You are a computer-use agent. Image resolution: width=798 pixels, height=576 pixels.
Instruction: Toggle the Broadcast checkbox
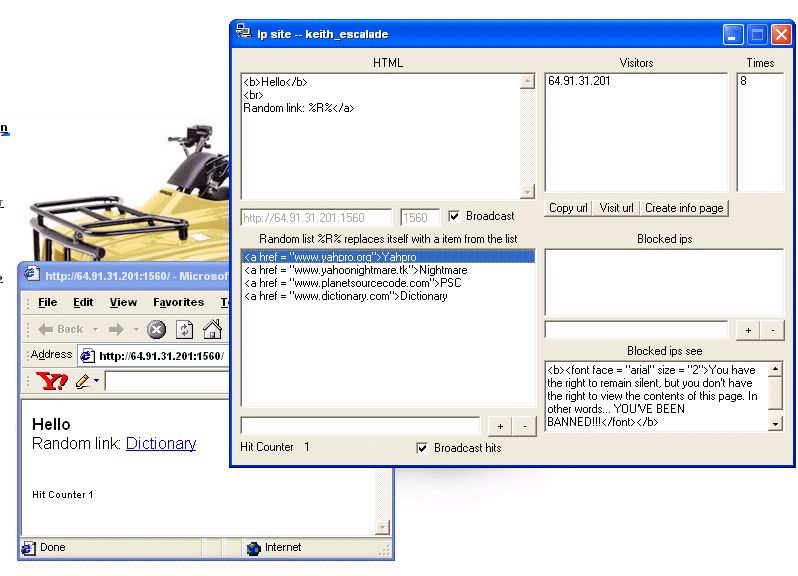[x=455, y=216]
